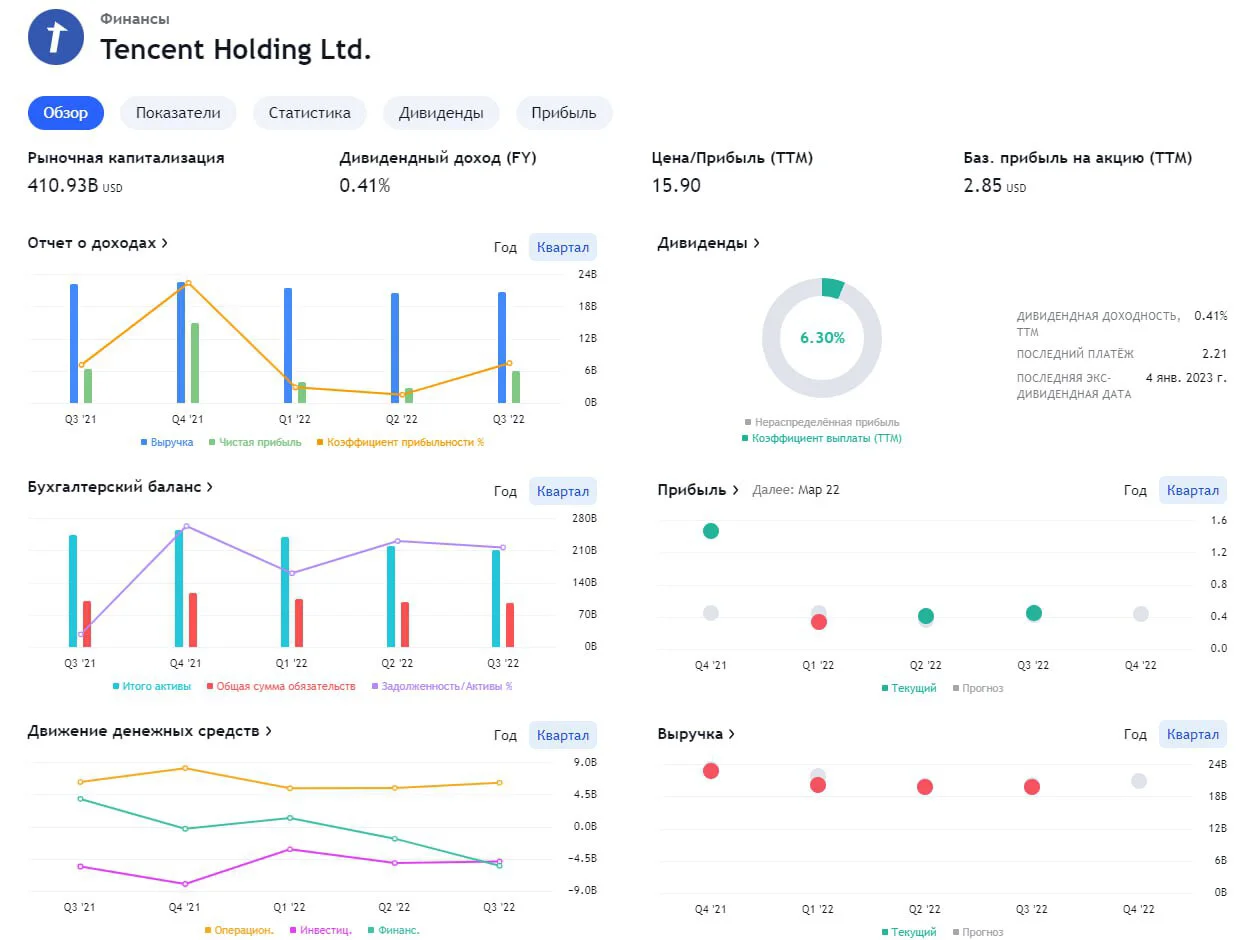
Task: Click the Далее: Мар 22 label
Action: click(x=796, y=490)
